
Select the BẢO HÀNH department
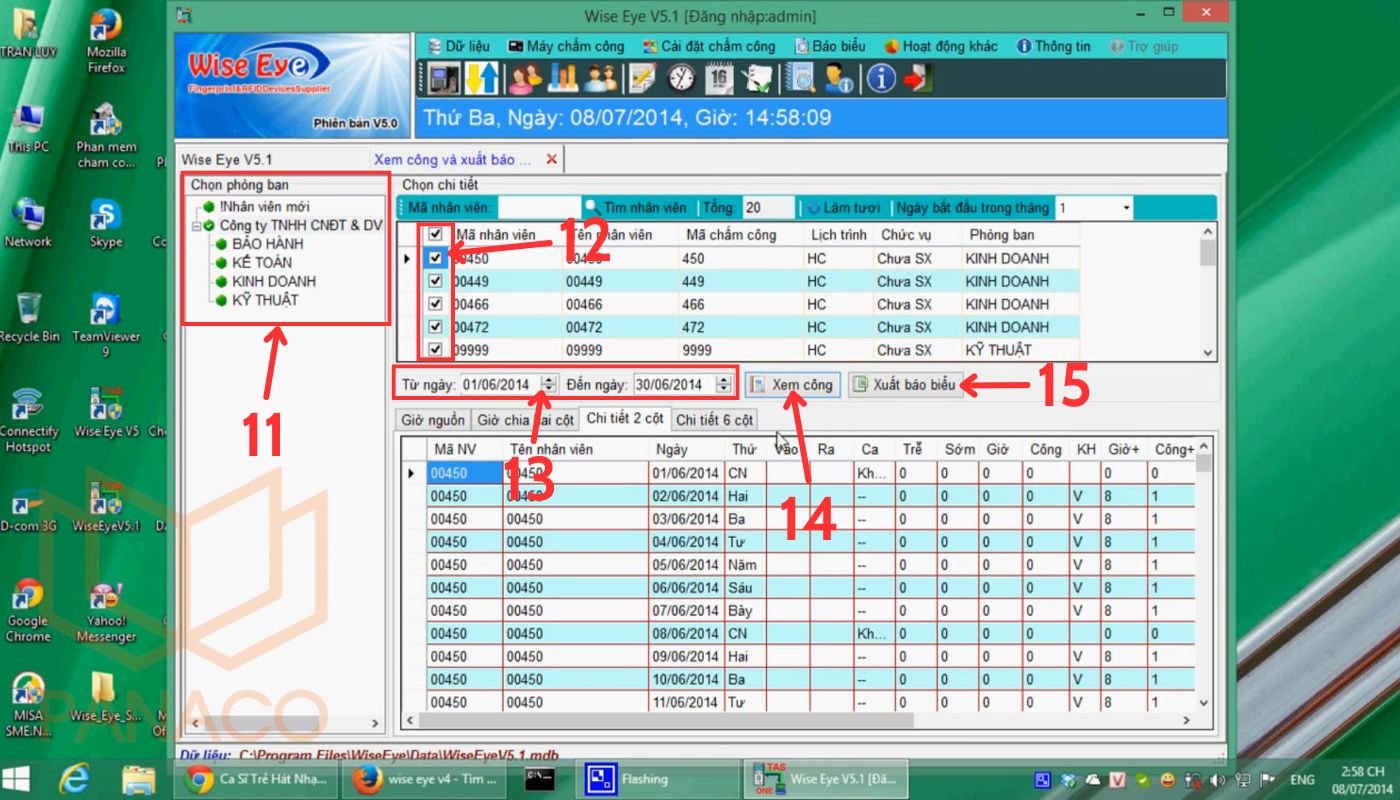268,244
